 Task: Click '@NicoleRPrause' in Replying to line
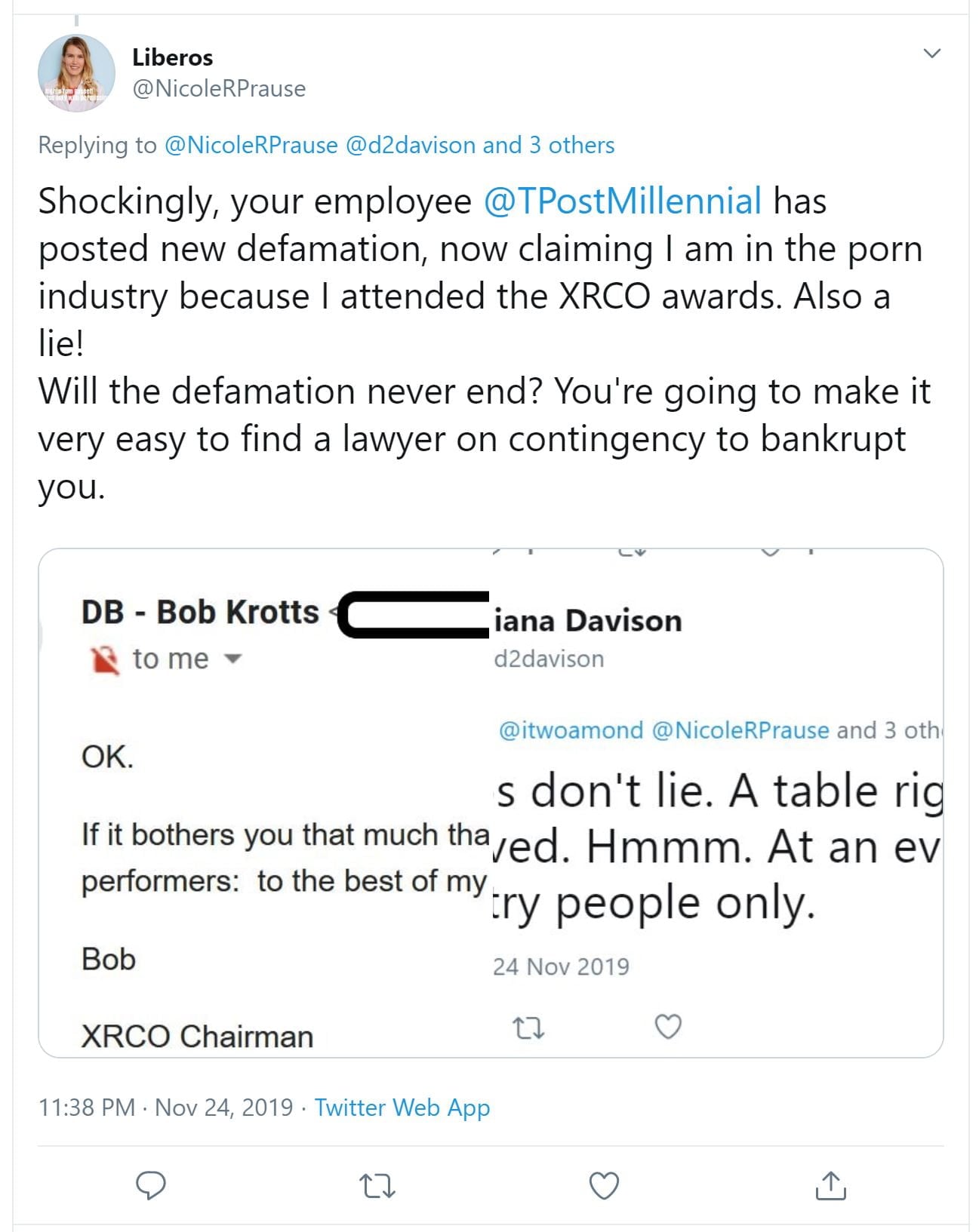(x=251, y=145)
